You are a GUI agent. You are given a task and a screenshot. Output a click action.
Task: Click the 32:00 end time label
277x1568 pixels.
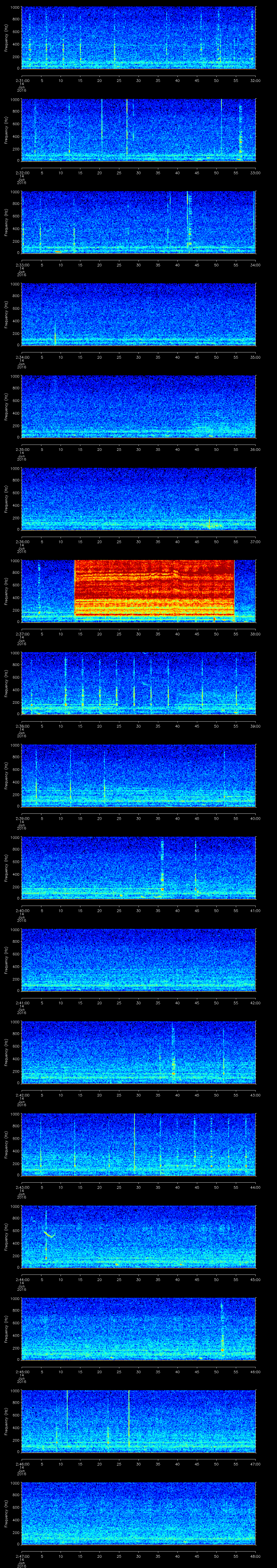(255, 80)
